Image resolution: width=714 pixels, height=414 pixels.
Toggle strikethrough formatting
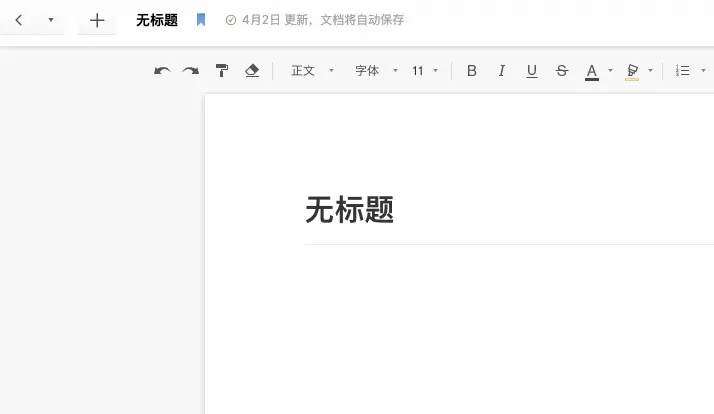[x=561, y=71]
